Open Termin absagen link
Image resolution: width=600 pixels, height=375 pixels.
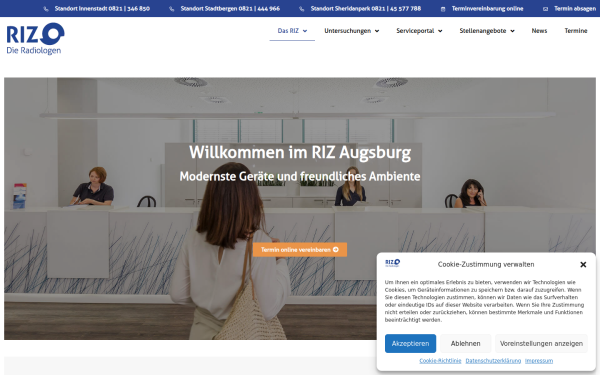coord(575,8)
